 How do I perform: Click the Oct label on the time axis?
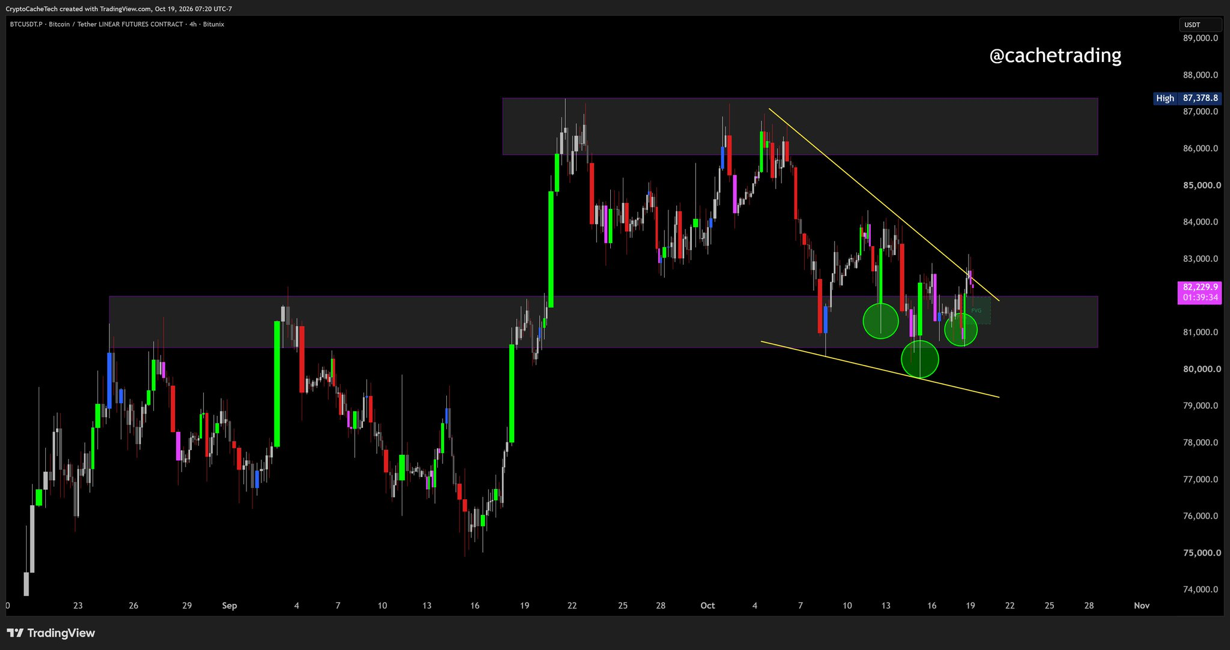pyautogui.click(x=708, y=606)
